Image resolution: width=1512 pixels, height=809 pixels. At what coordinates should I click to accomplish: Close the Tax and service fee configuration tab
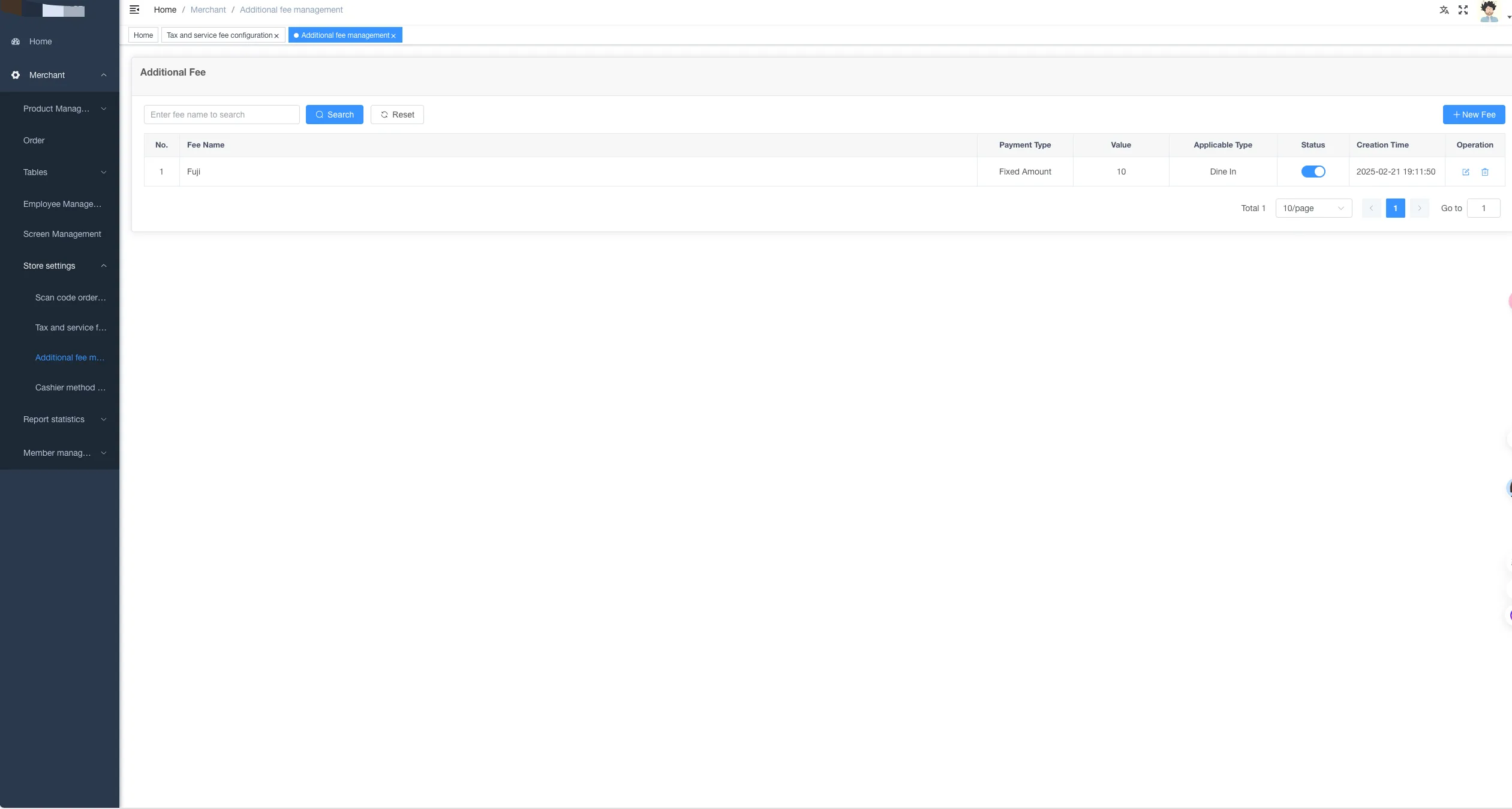[276, 36]
